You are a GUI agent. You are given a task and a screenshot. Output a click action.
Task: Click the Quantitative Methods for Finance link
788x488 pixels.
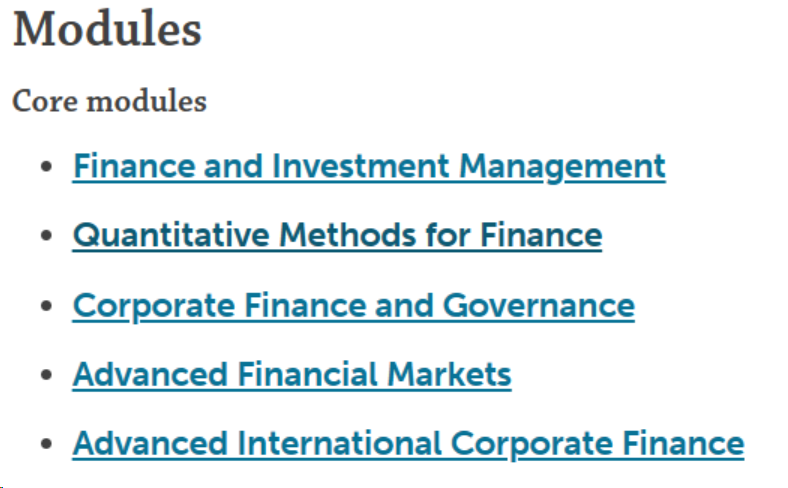(337, 235)
